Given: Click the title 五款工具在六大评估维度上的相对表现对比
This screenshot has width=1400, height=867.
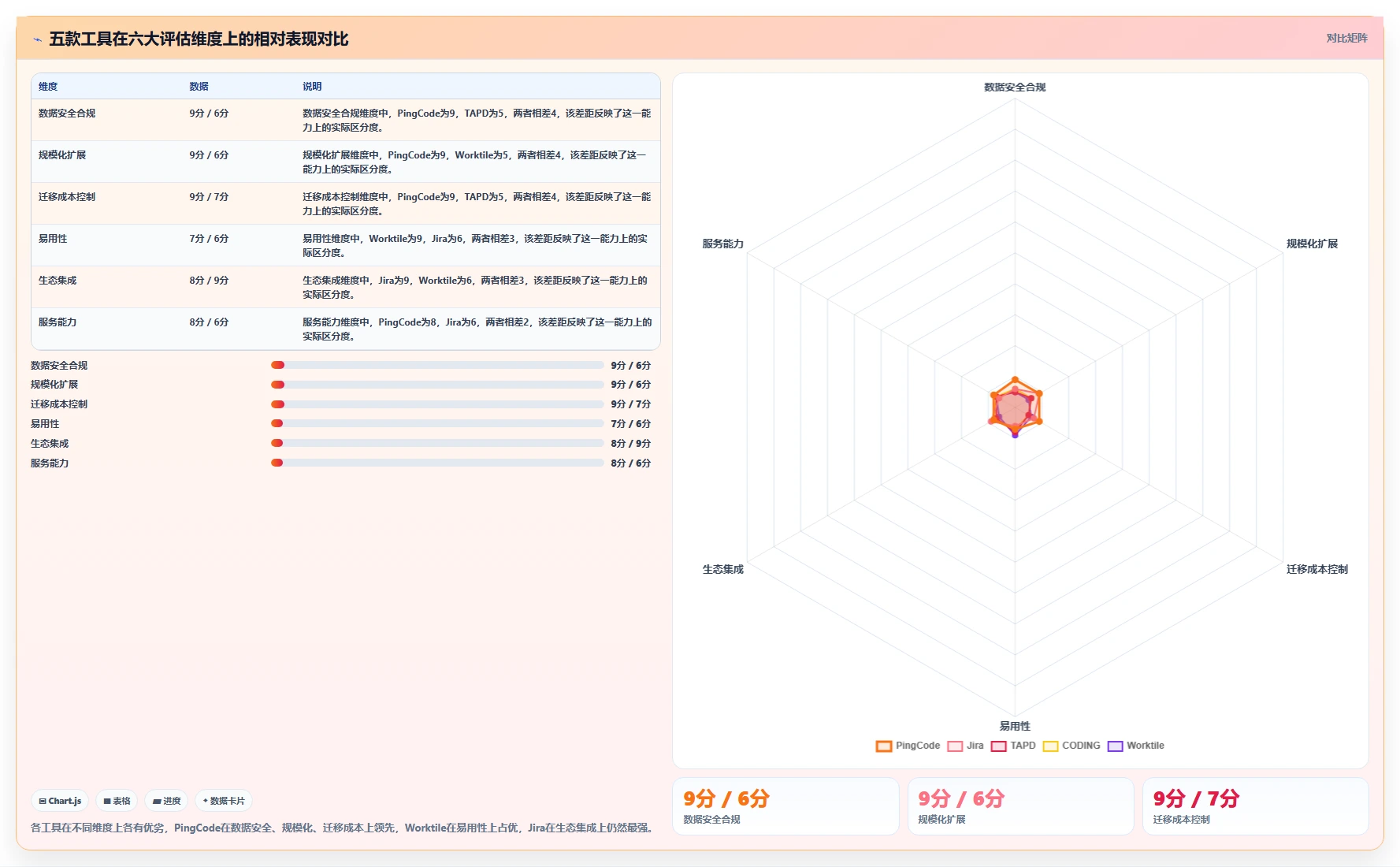Looking at the screenshot, I should [x=199, y=39].
